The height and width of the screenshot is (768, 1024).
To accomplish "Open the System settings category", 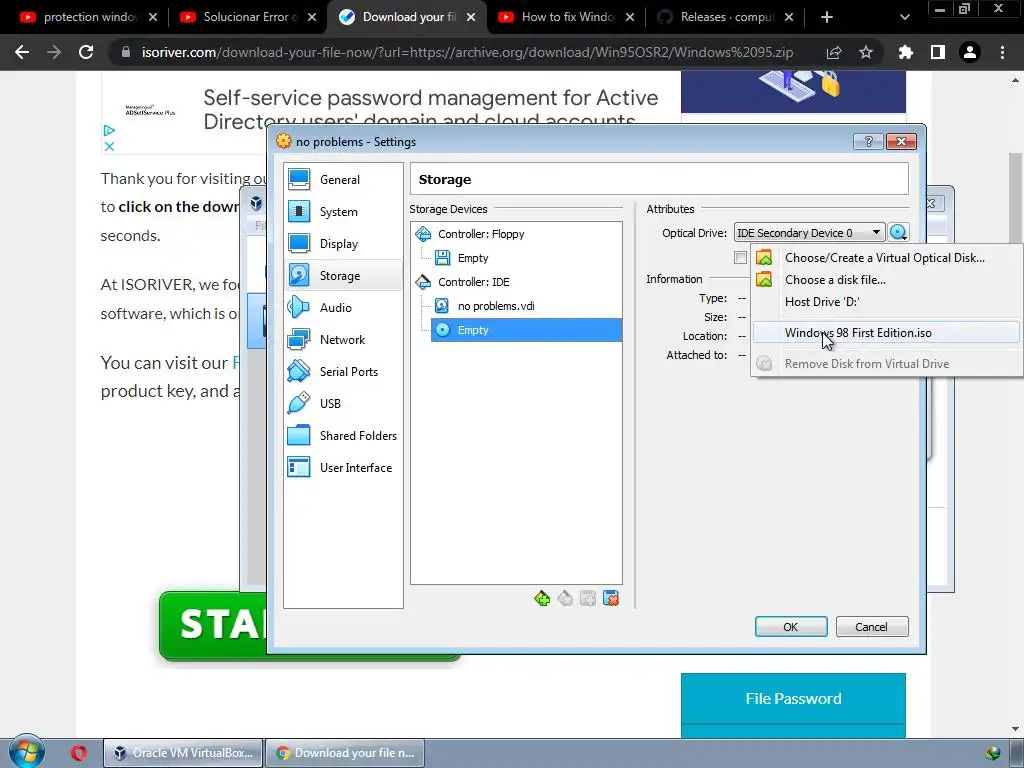I will pyautogui.click(x=343, y=212).
